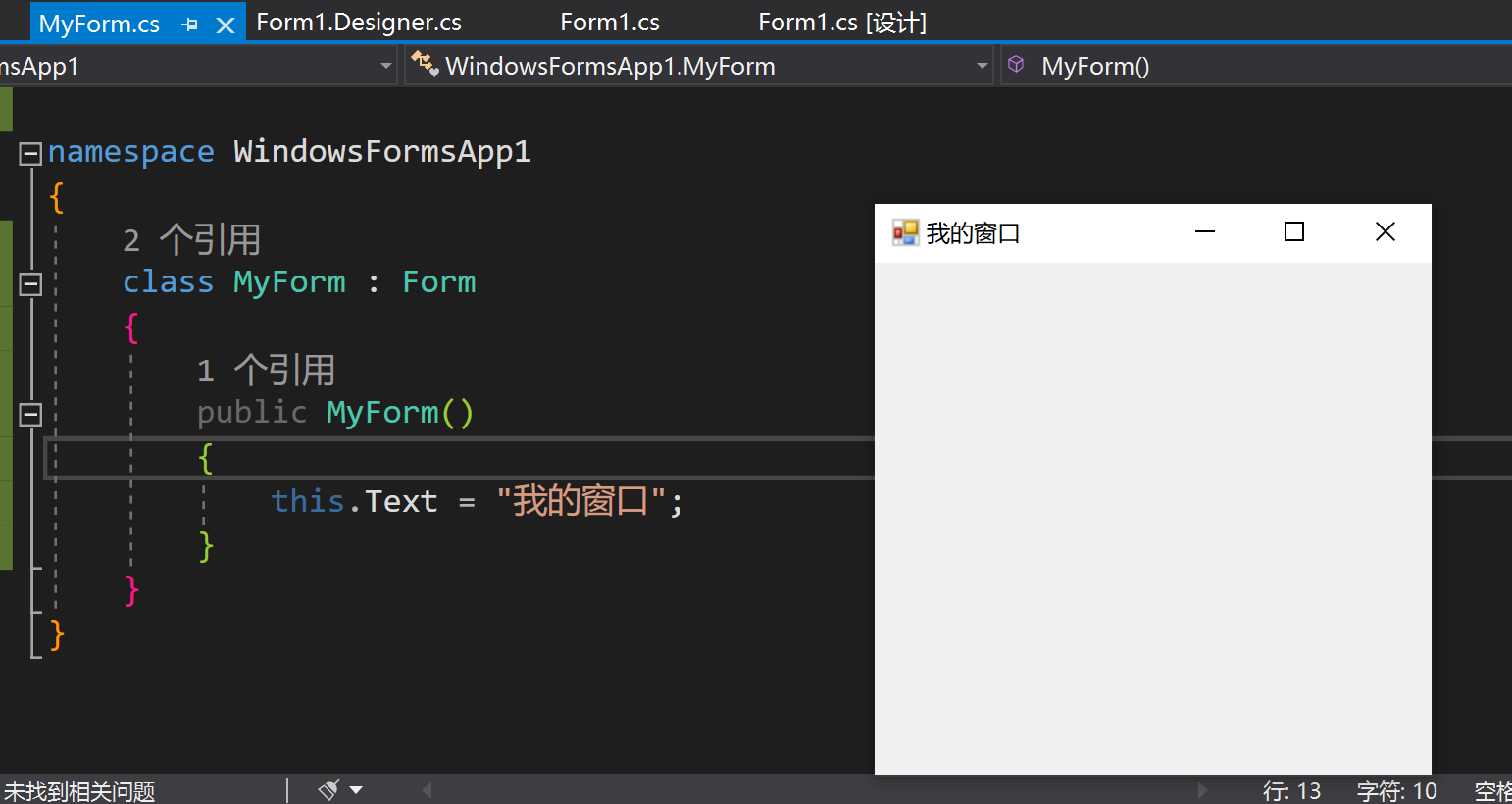This screenshot has height=804, width=1512.
Task: Click the form icon in the 我的窗口 title bar
Action: (x=904, y=233)
